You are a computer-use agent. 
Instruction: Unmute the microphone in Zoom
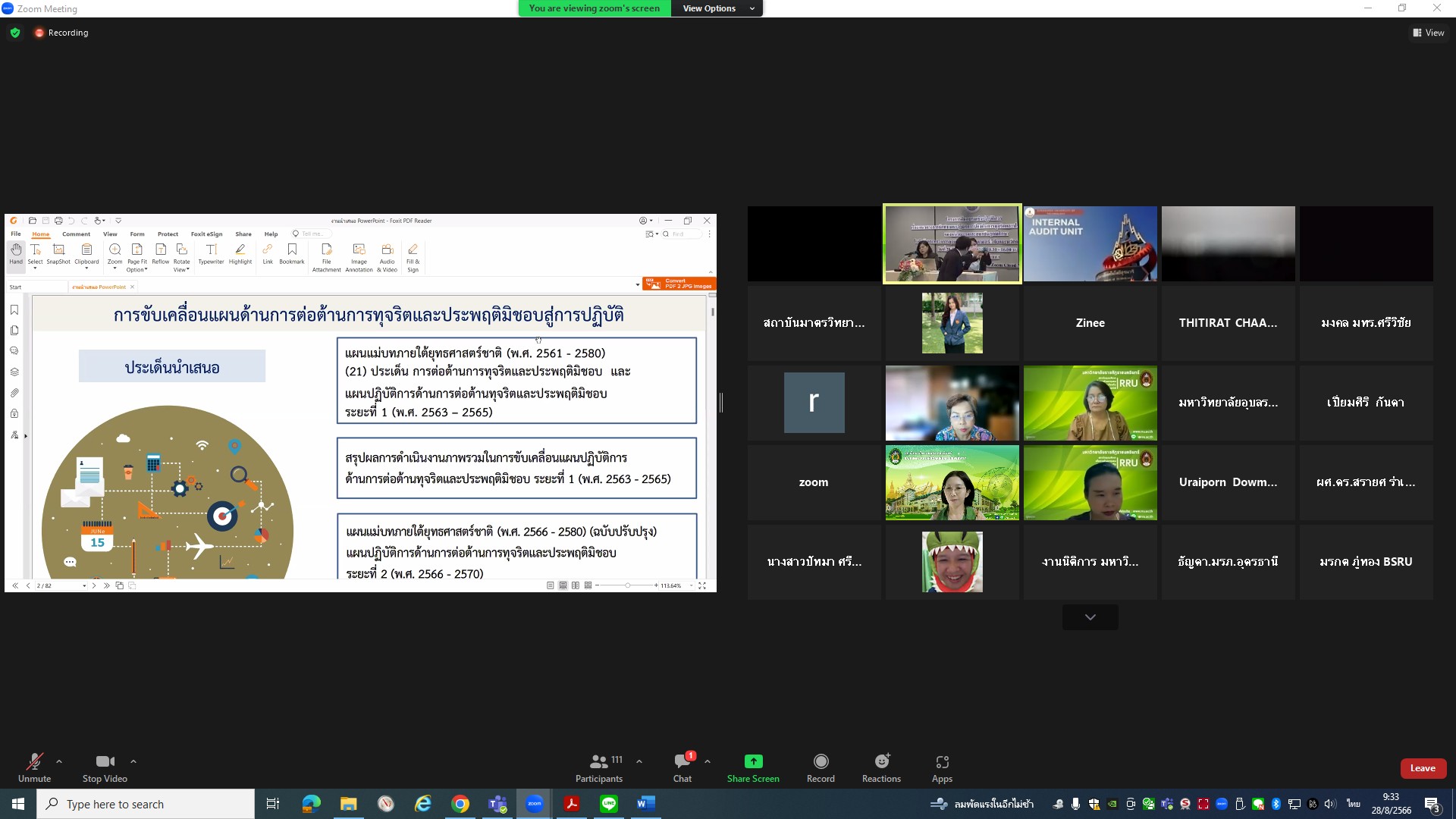click(x=35, y=767)
